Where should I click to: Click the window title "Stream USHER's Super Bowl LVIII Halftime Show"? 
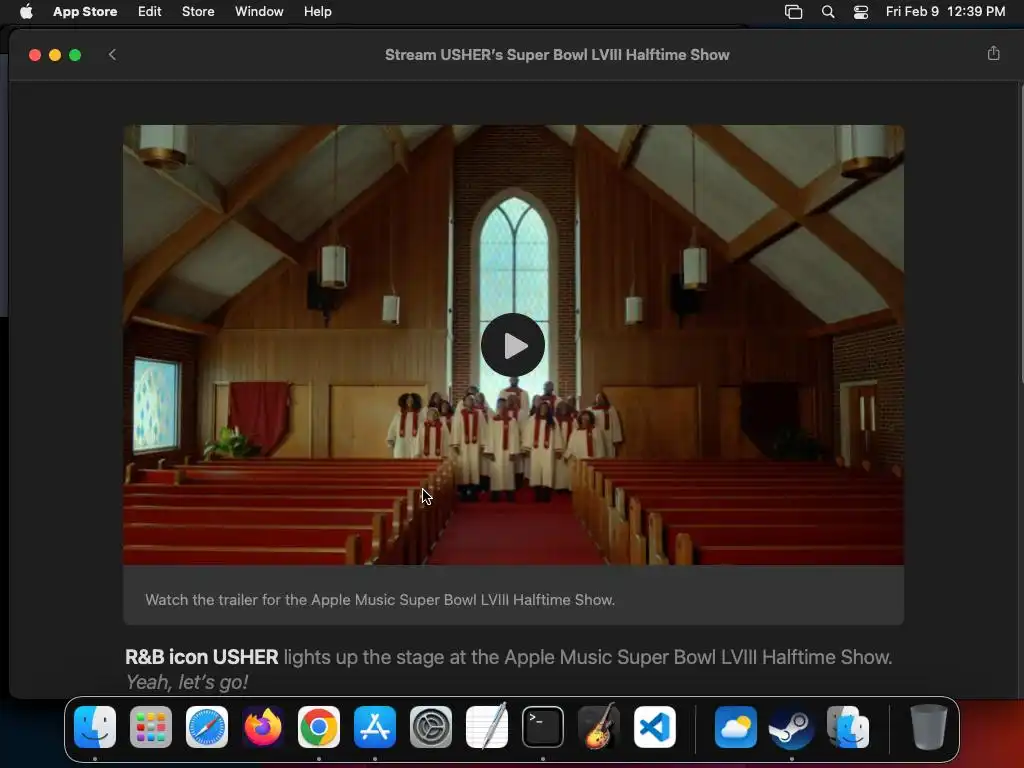(x=557, y=55)
